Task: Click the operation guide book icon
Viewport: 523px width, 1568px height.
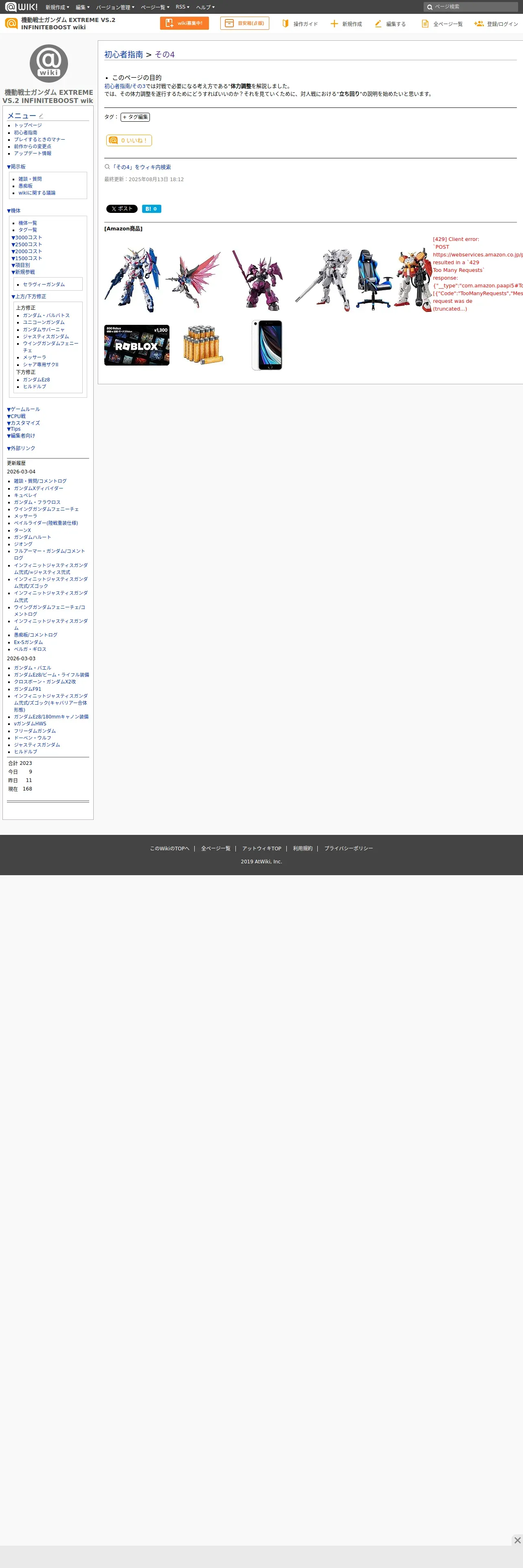Action: point(286,23)
